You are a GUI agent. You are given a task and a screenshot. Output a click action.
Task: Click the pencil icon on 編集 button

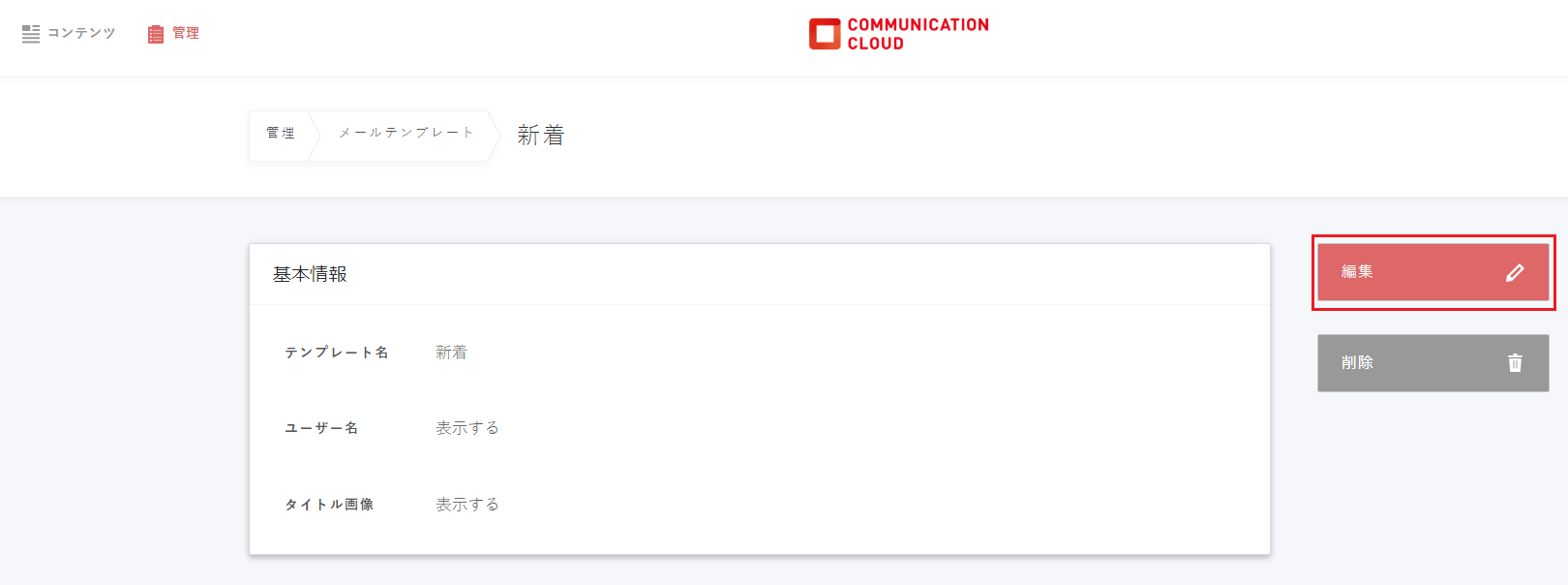(1515, 273)
